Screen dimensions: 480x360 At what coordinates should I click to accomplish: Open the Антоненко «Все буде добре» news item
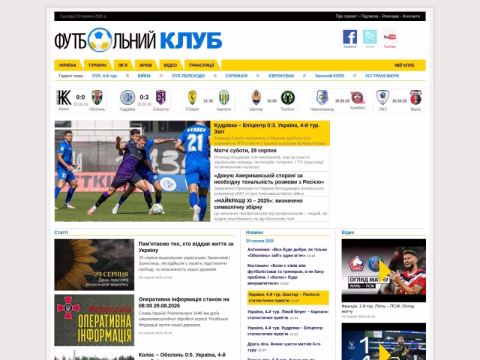click(287, 252)
